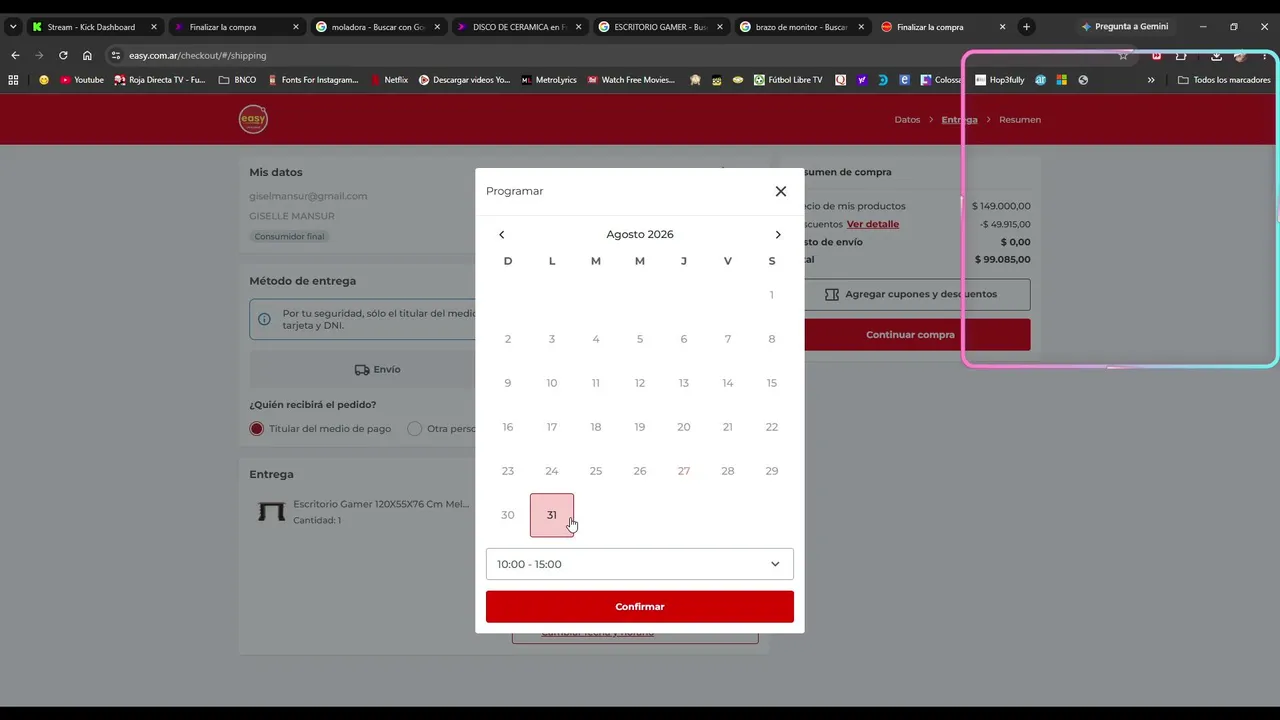
Task: Open the Colossal bookmark
Action: 941,80
